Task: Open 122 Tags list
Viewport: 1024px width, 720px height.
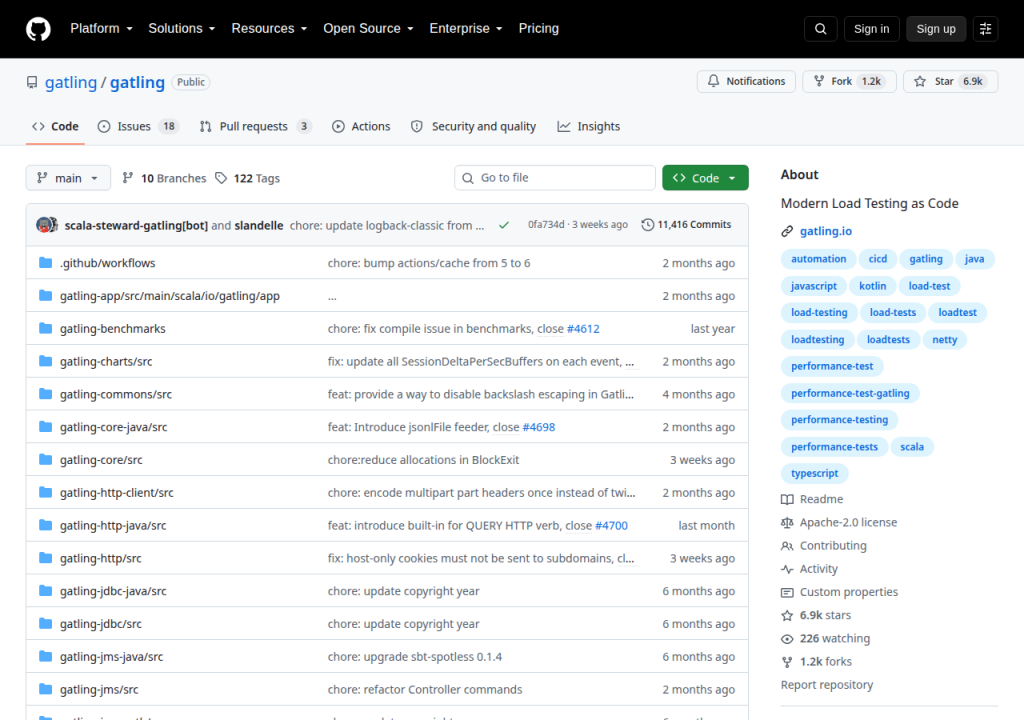Action: pyautogui.click(x=248, y=178)
